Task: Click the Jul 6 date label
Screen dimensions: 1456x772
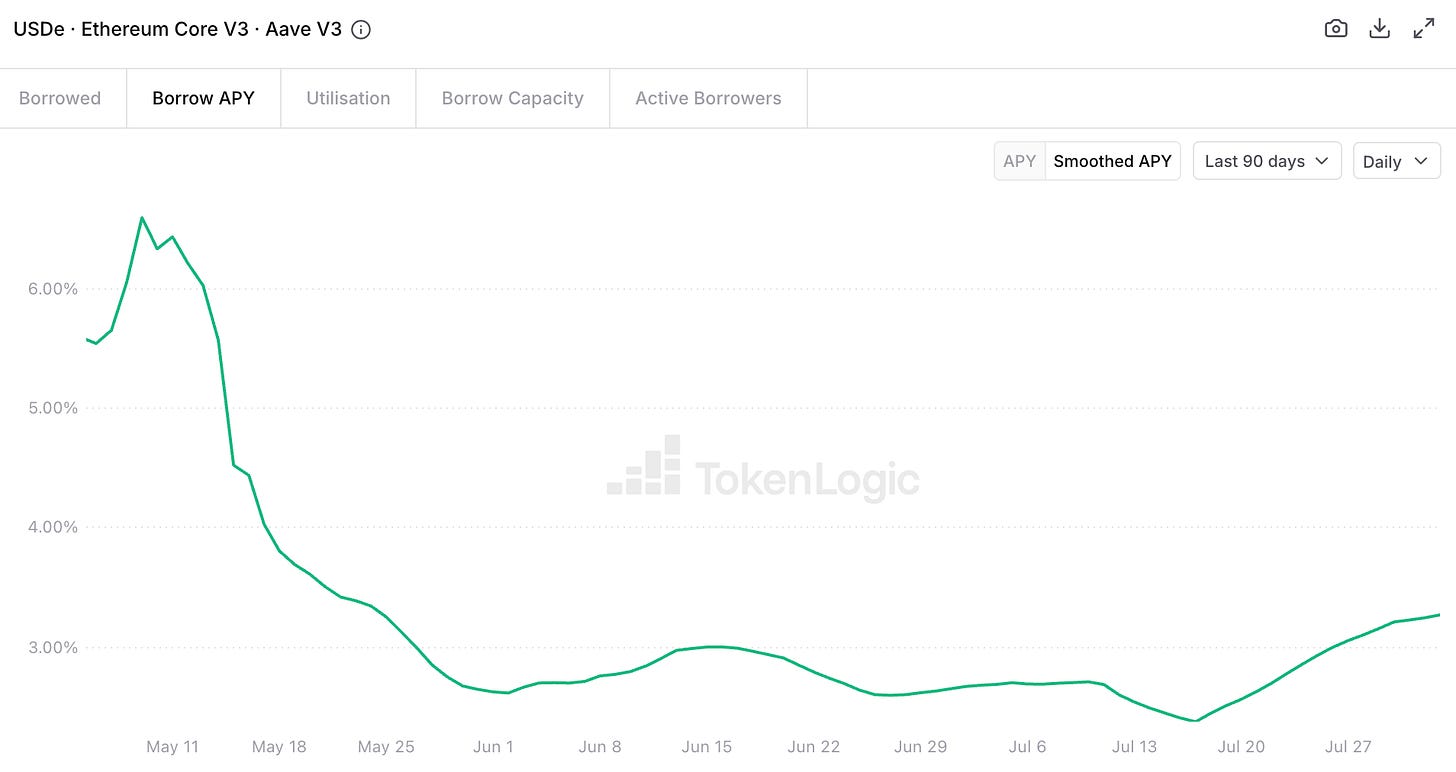Action: 1028,746
